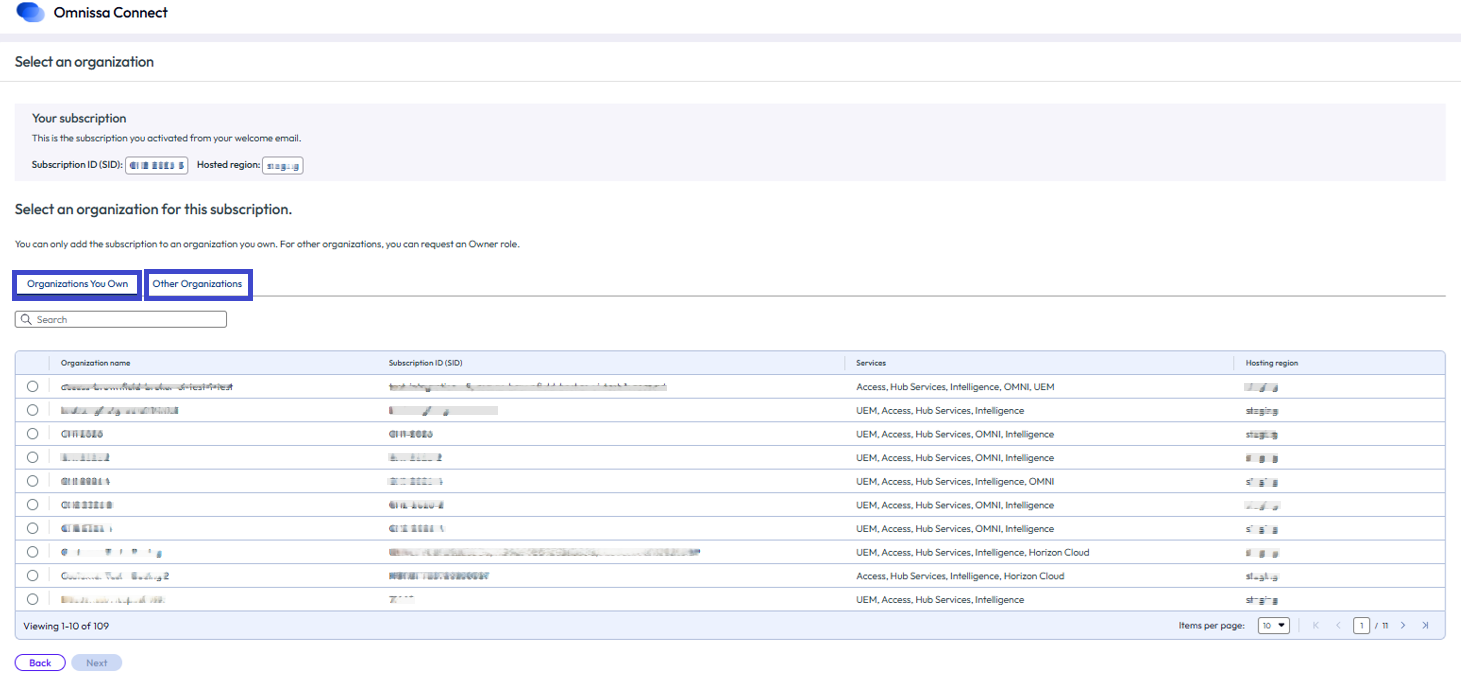Focus the Search input field

coord(121,320)
